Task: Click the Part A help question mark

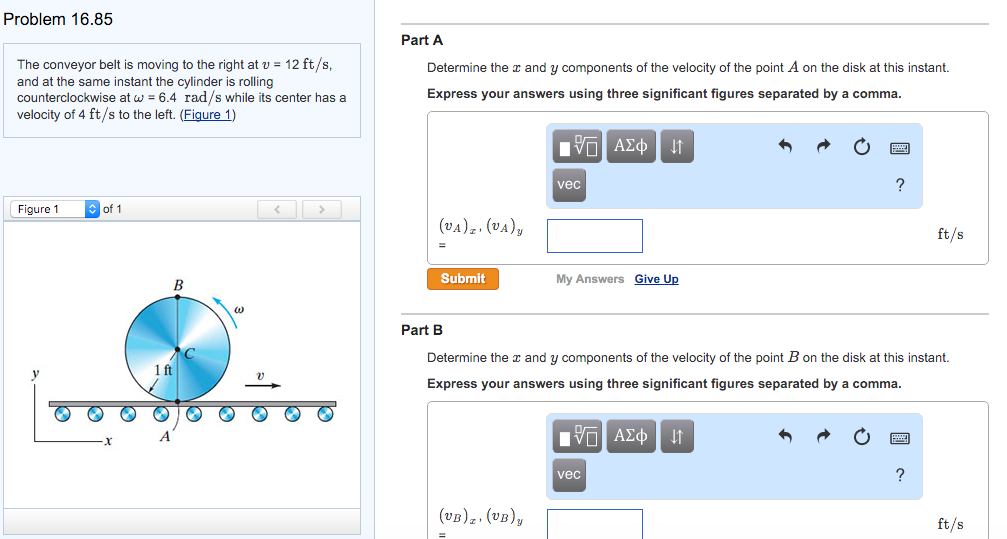Action: (900, 185)
